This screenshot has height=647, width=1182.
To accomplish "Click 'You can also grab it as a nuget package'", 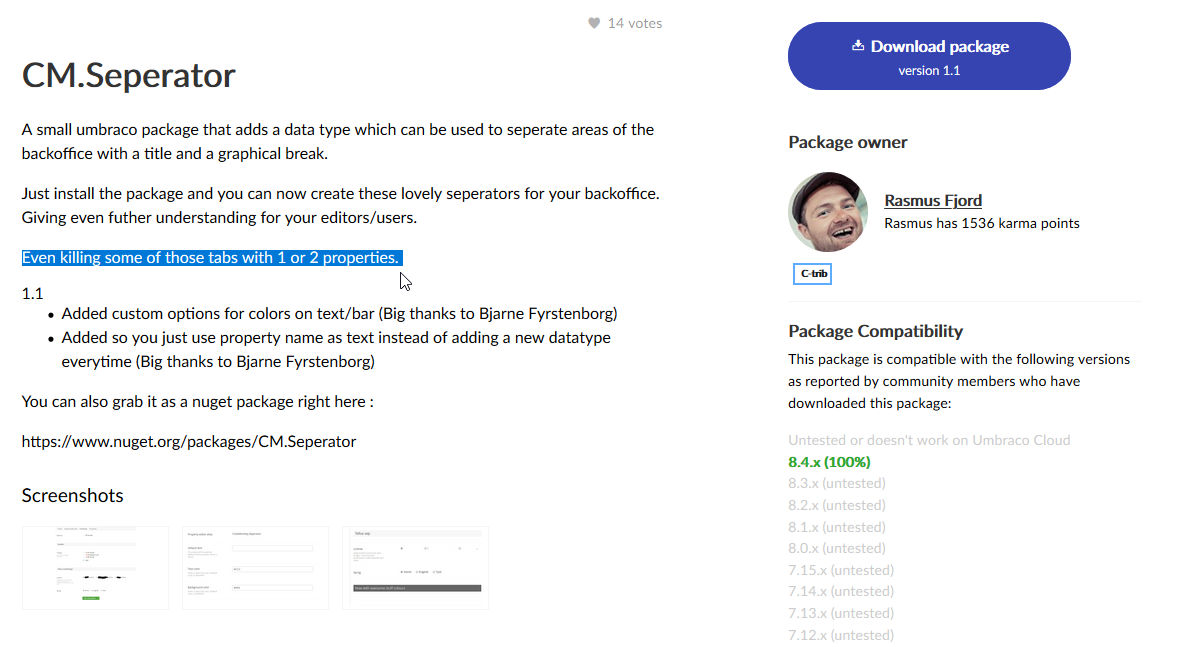I will (x=198, y=402).
